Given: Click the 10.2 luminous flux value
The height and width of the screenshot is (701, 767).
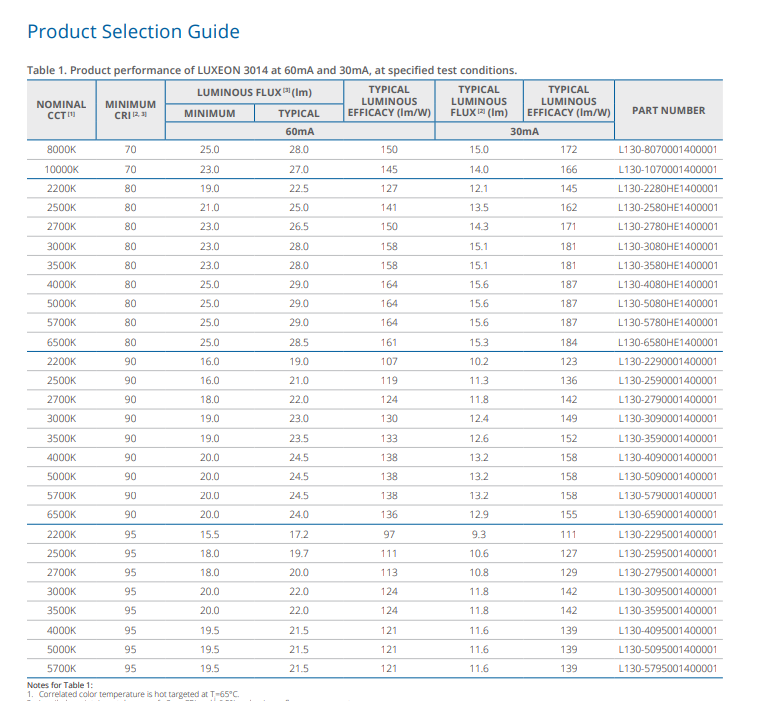Looking at the screenshot, I should coord(479,362).
